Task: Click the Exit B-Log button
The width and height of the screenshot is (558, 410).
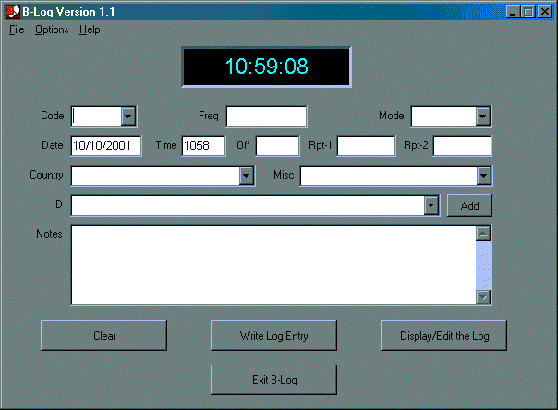Action: point(274,380)
